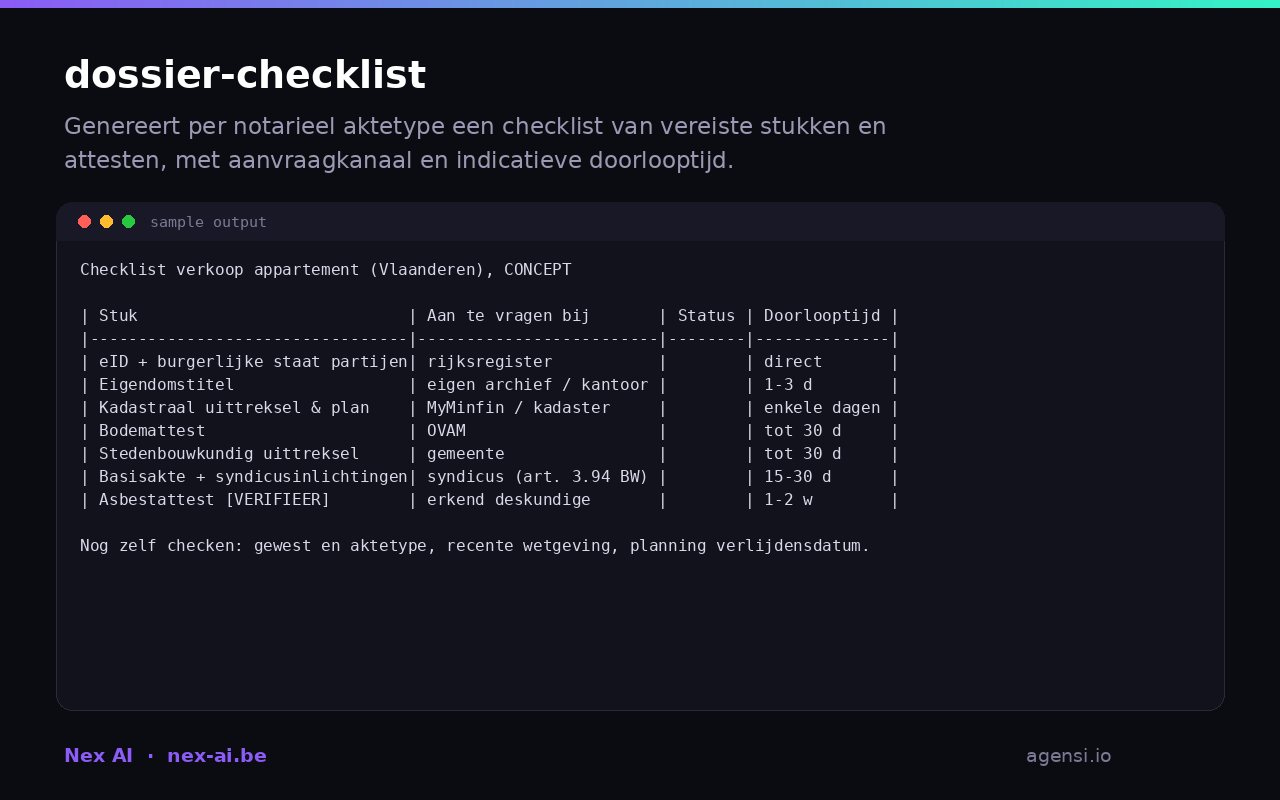This screenshot has width=1280, height=800.
Task: Click the 'Aan te vragen bij' column header
Action: click(x=509, y=316)
